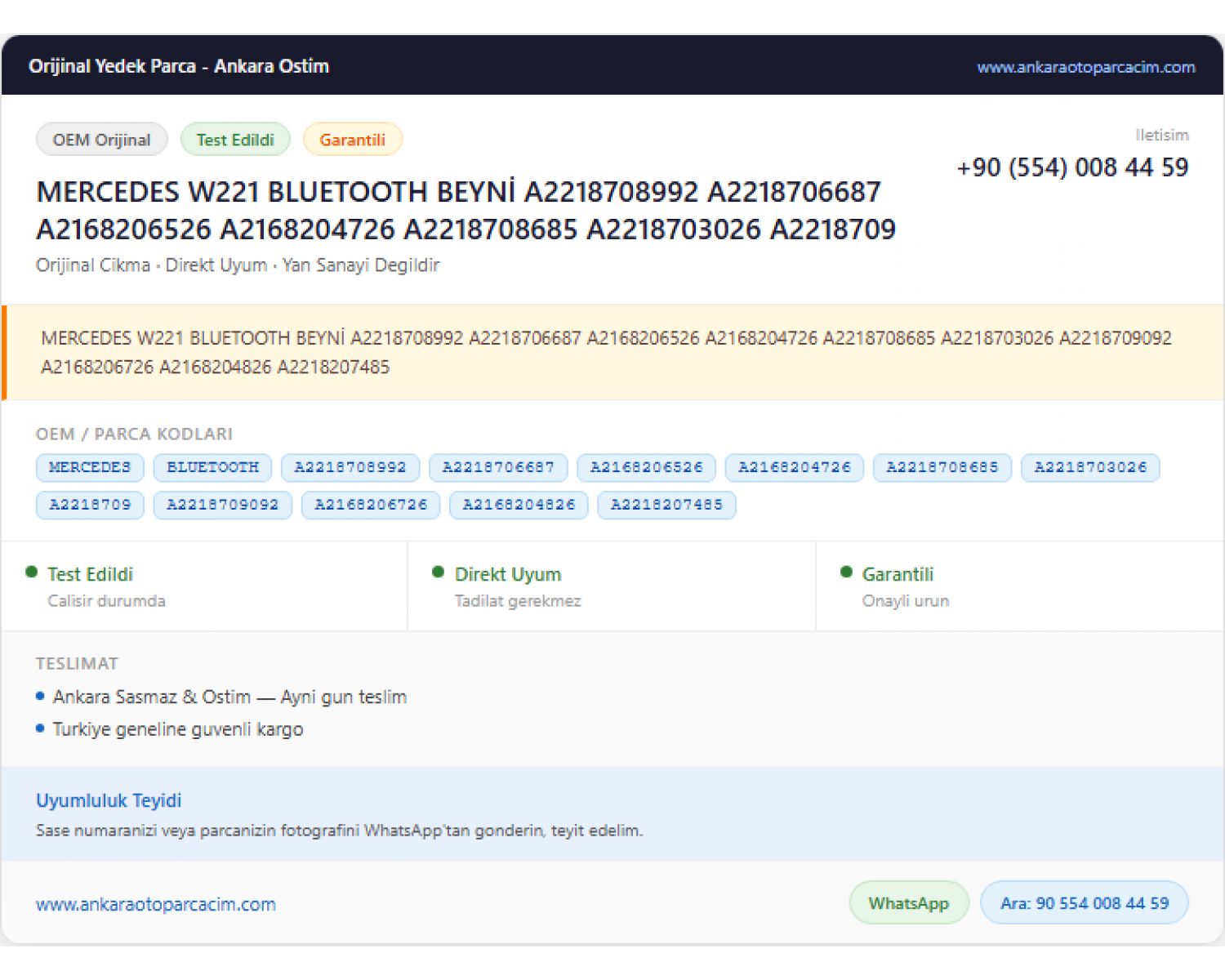Select the OEM Orijinal badge
The image size is (1225, 980).
tap(102, 140)
